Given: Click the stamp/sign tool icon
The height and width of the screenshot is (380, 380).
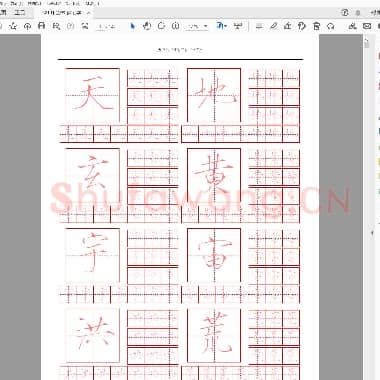Looking at the screenshot, I should pyautogui.click(x=287, y=26).
